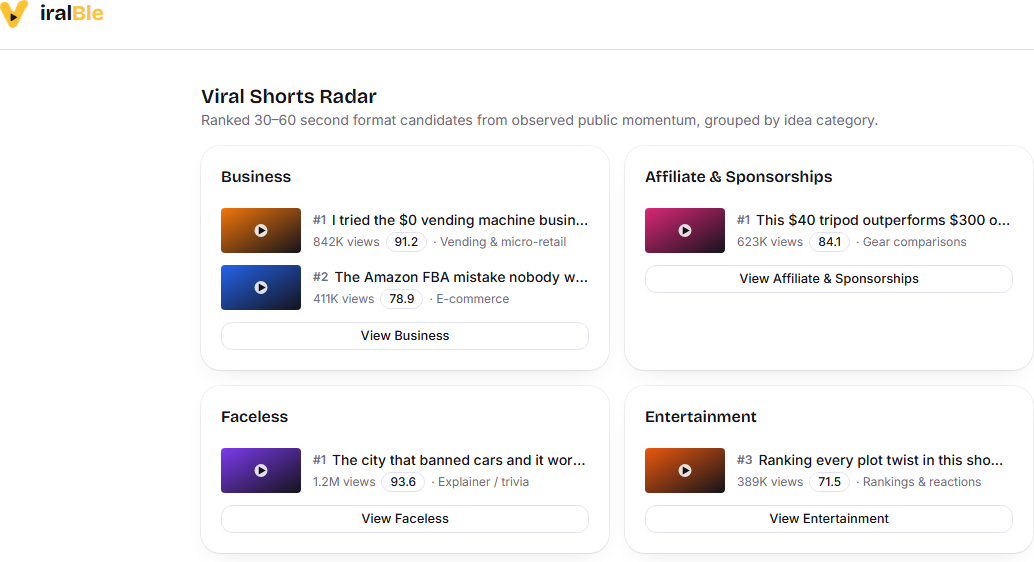
Task: Click the View Faceless button
Action: click(x=405, y=519)
